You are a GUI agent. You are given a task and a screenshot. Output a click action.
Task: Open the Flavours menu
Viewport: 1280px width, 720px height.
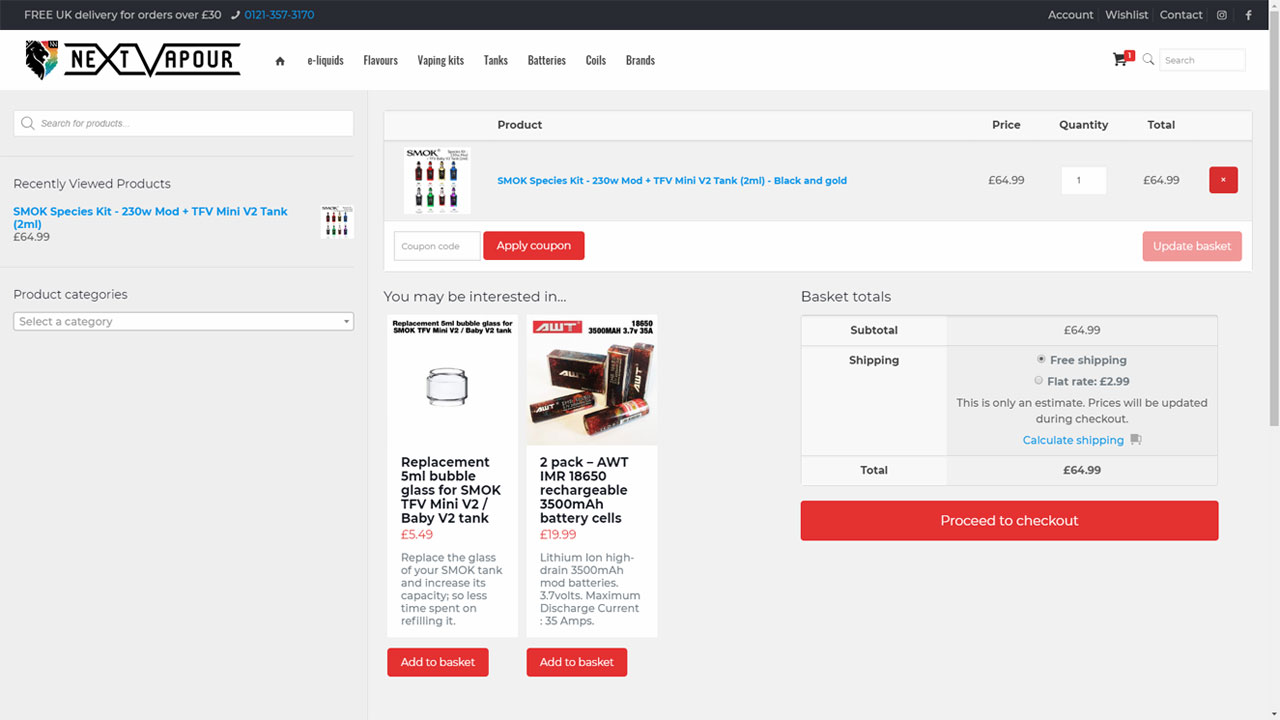point(380,60)
